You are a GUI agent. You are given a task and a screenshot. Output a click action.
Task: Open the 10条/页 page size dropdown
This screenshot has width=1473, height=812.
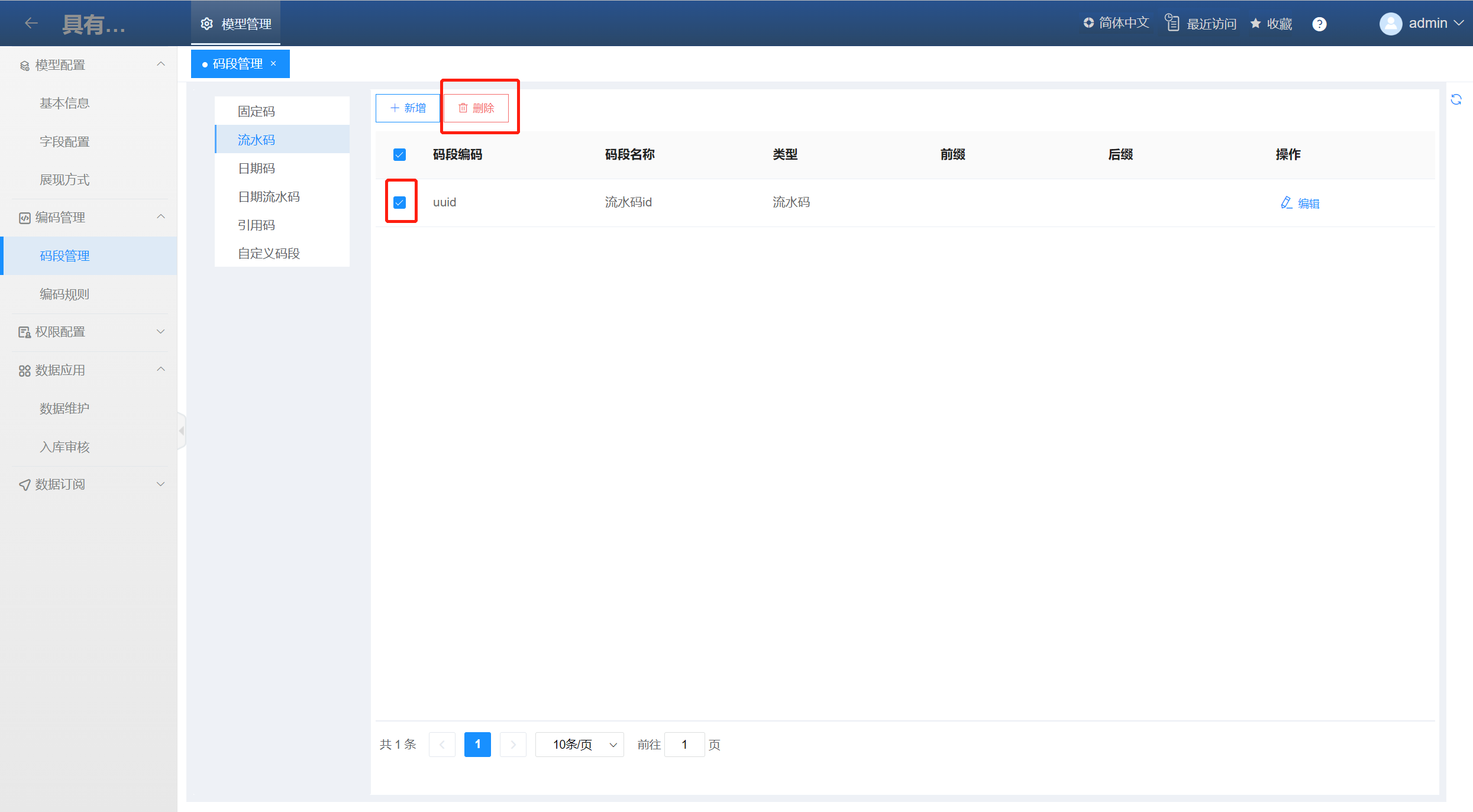(580, 745)
